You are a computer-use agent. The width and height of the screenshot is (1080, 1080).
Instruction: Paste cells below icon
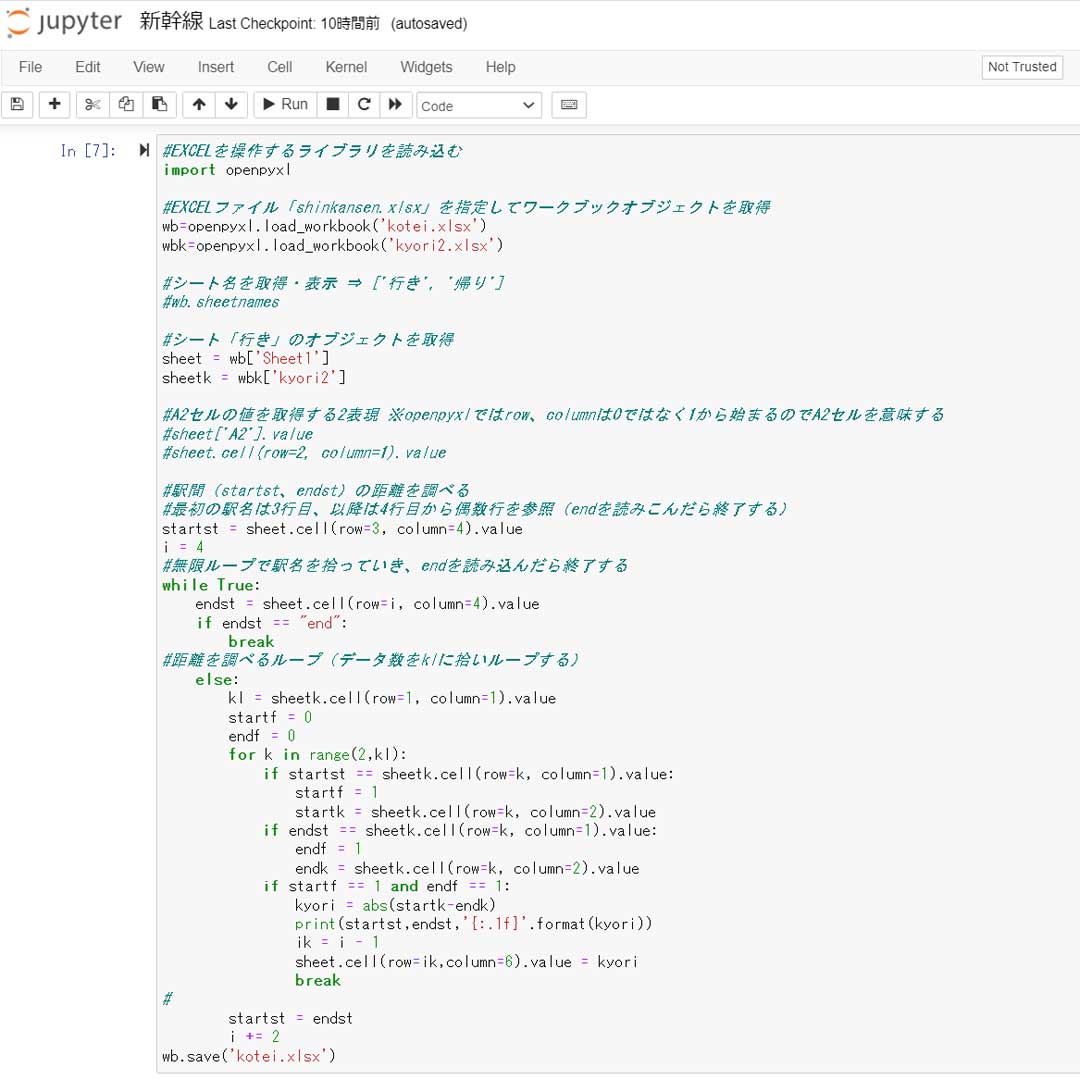(x=160, y=105)
